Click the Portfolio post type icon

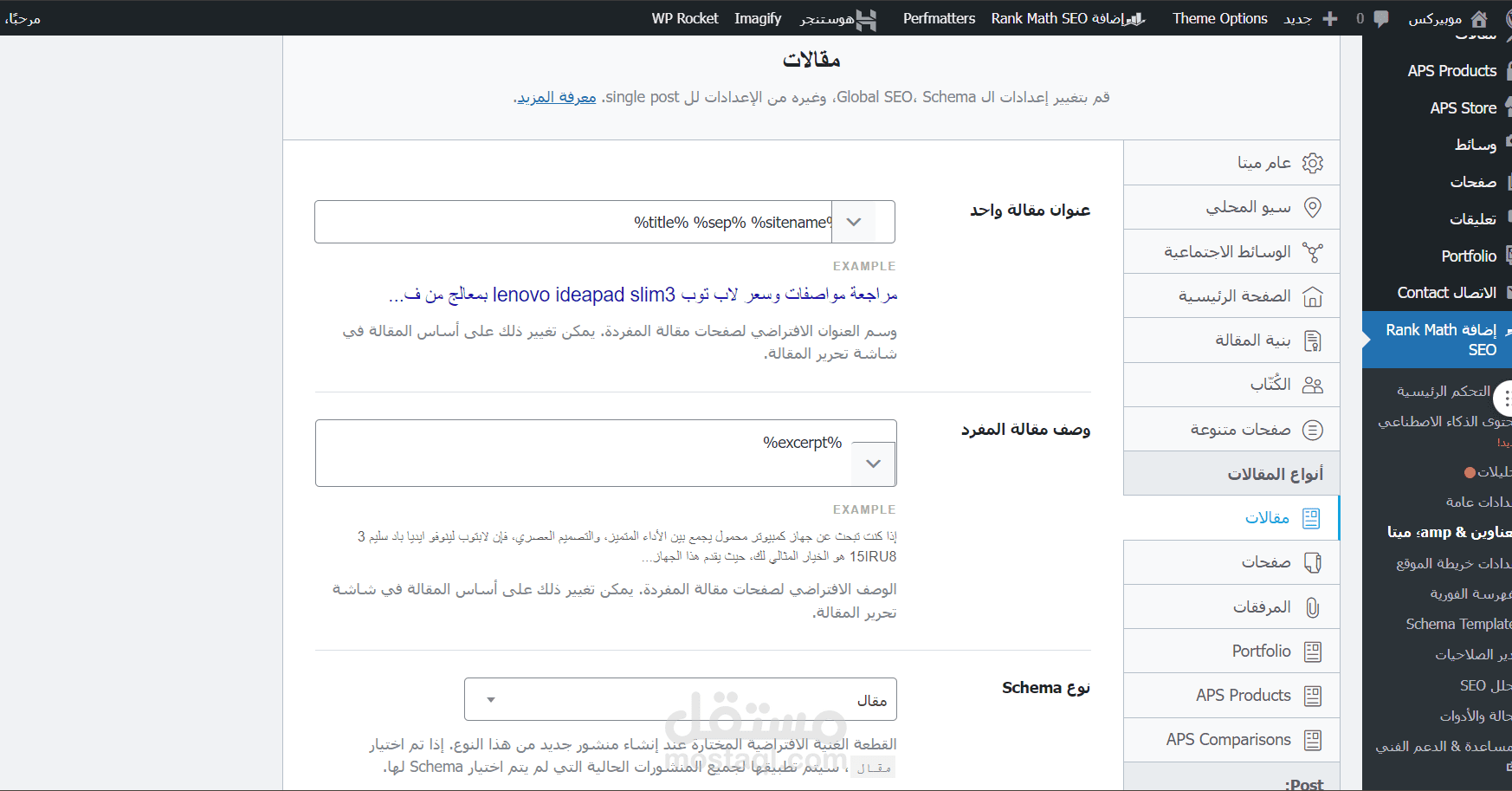[x=1313, y=652]
